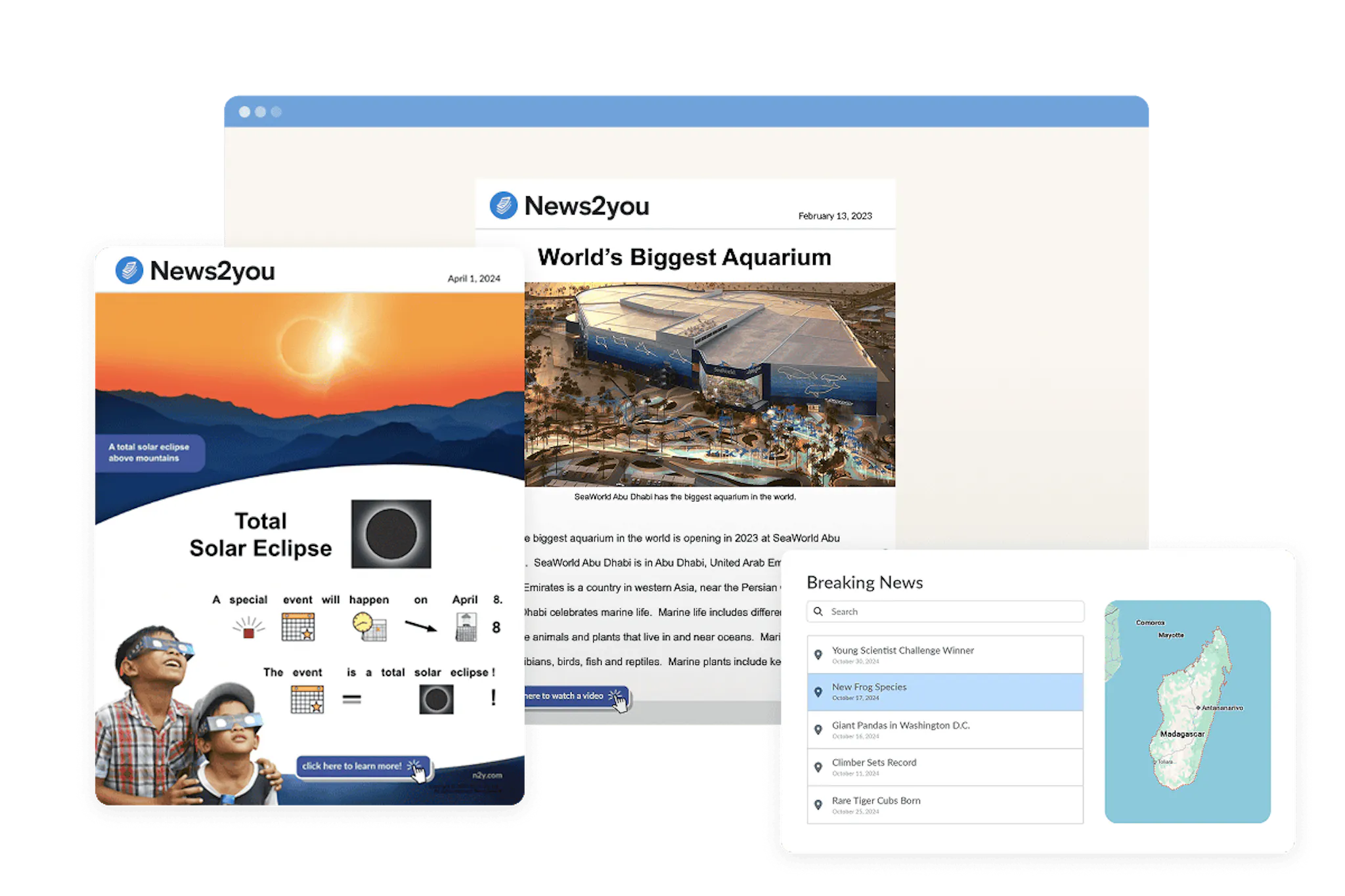Viewport: 1345px width, 896px height.
Task: Open the Rare Tiger Cubs Born article
Action: [875, 801]
